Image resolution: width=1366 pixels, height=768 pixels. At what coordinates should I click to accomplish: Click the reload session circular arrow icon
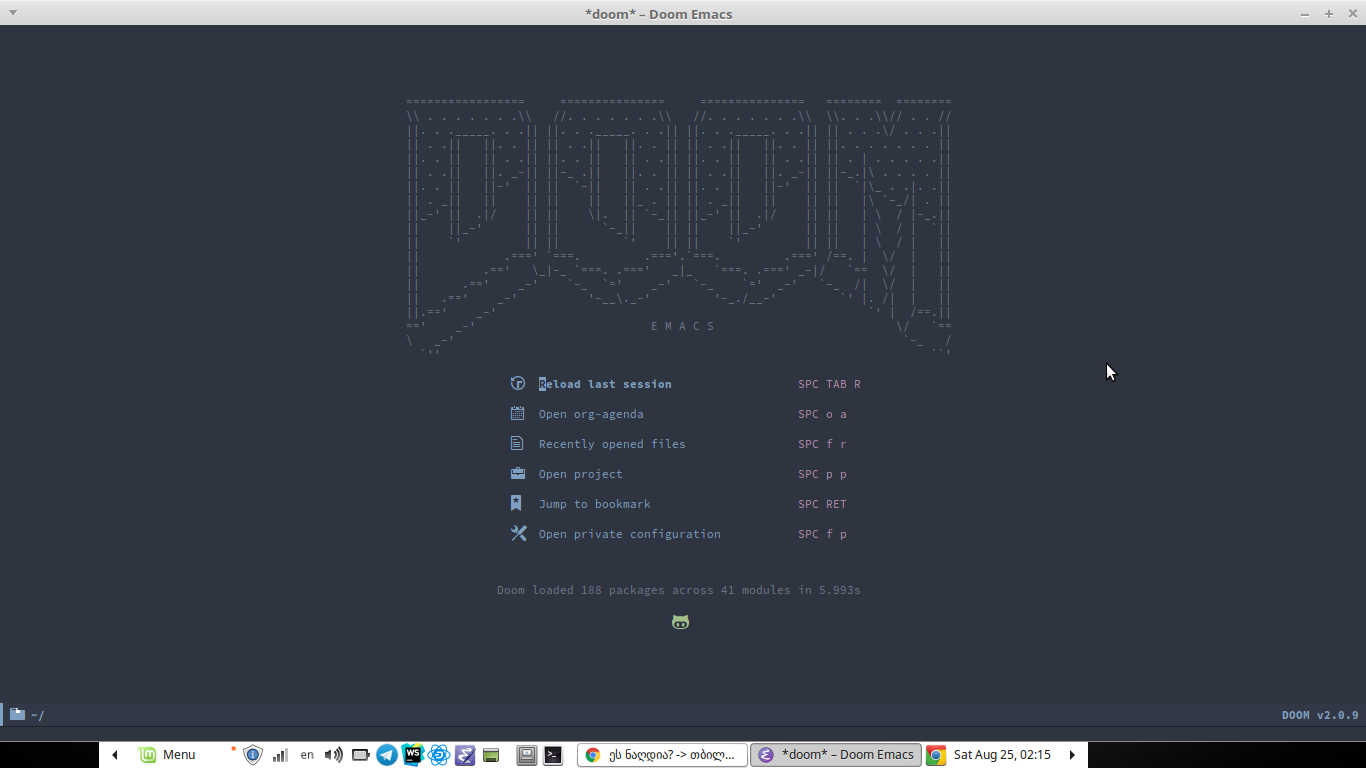tap(518, 383)
